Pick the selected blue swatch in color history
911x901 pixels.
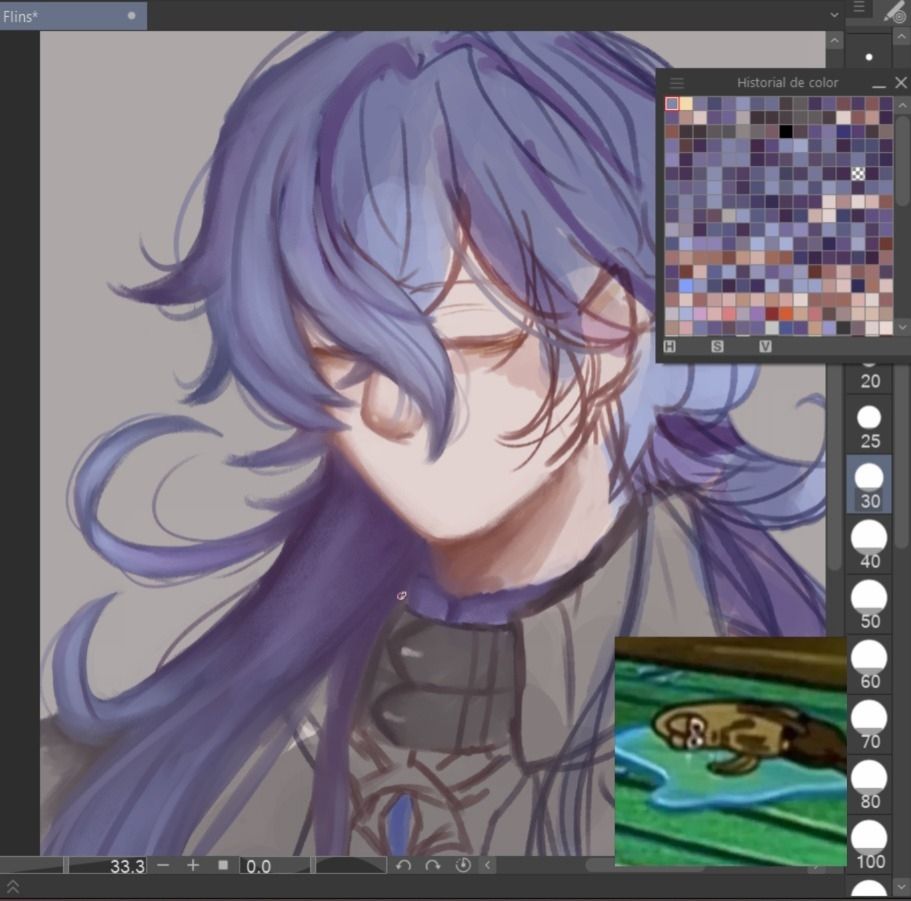point(672,103)
